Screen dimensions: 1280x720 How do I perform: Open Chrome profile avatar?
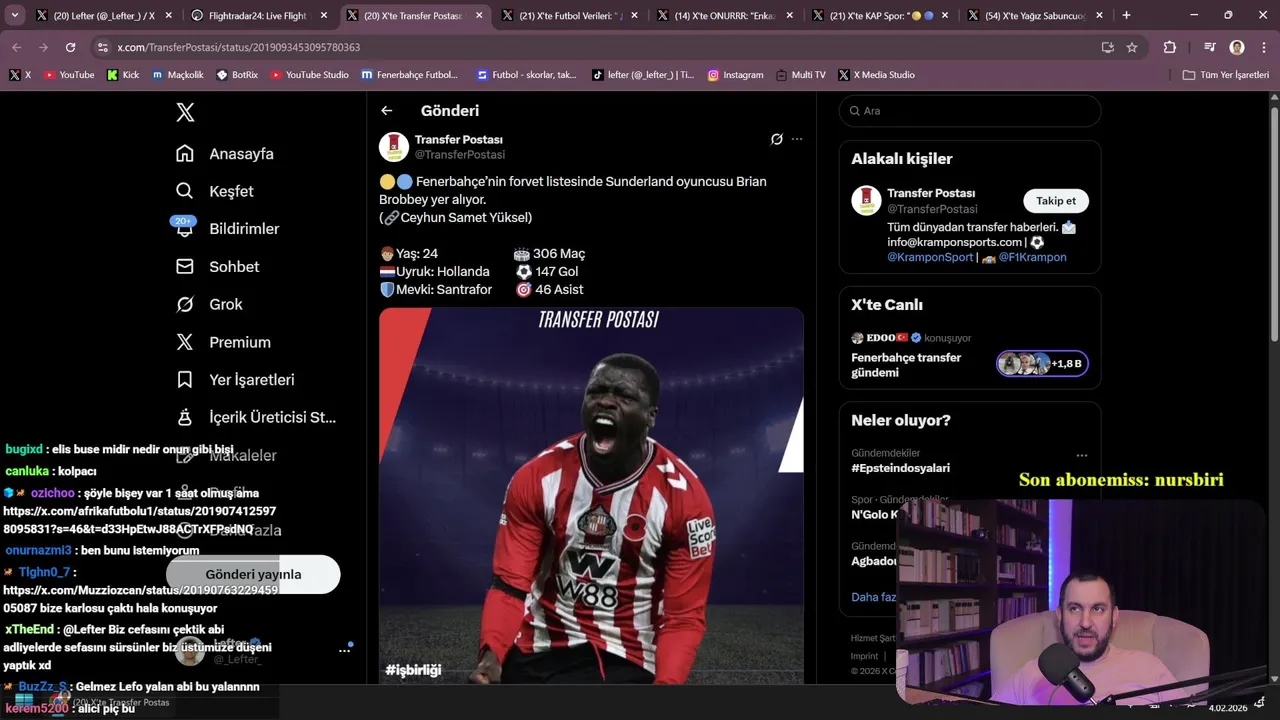click(1237, 47)
